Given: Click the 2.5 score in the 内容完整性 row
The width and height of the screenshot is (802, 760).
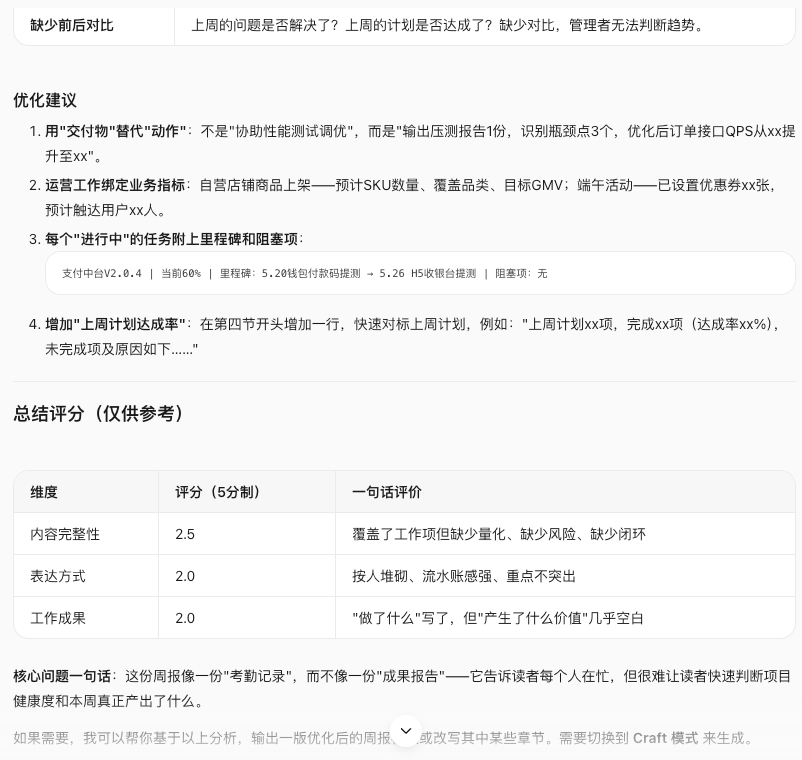Looking at the screenshot, I should pyautogui.click(x=185, y=534).
